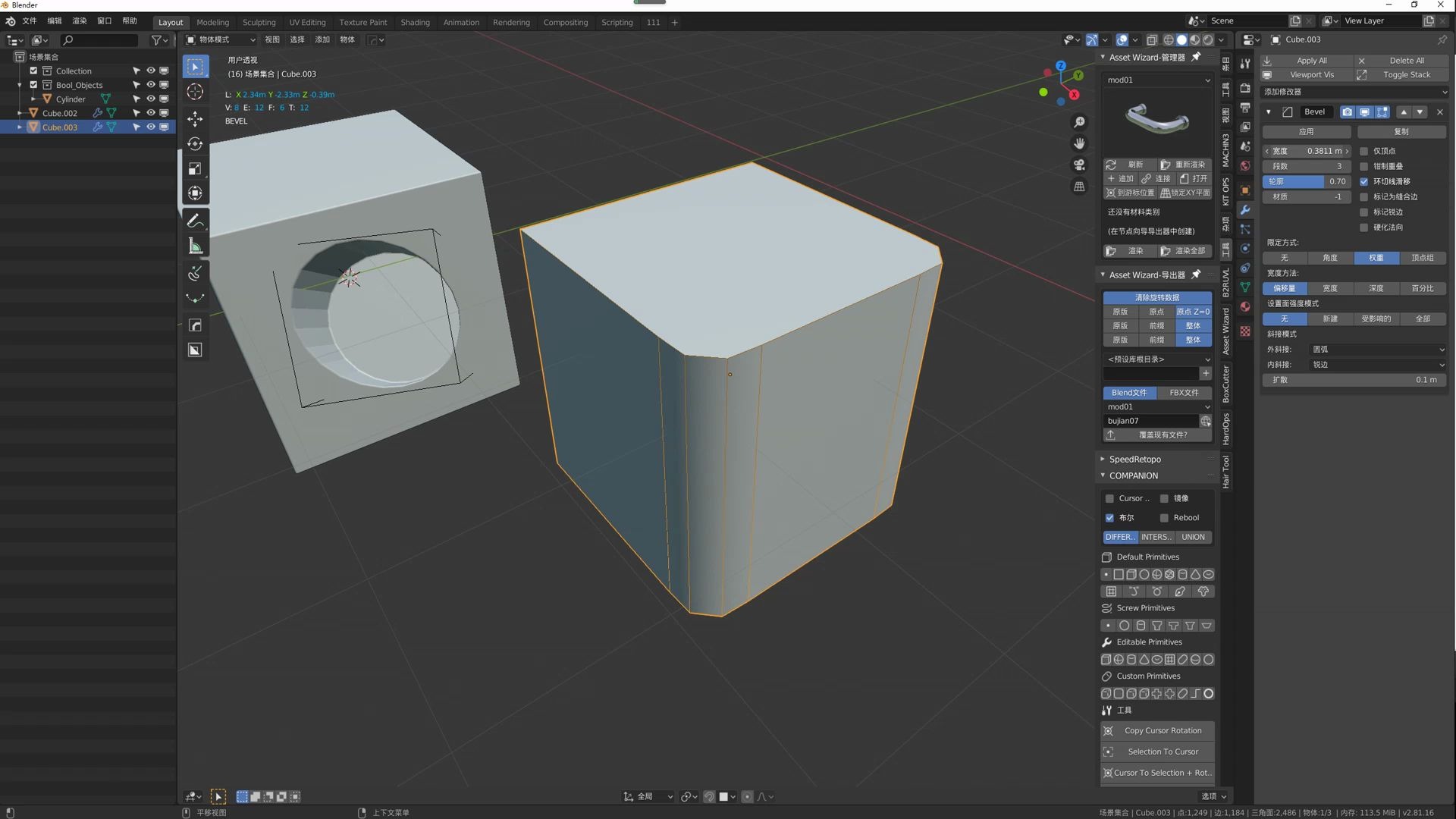Toggle camera view gizmo icon

point(1079,165)
